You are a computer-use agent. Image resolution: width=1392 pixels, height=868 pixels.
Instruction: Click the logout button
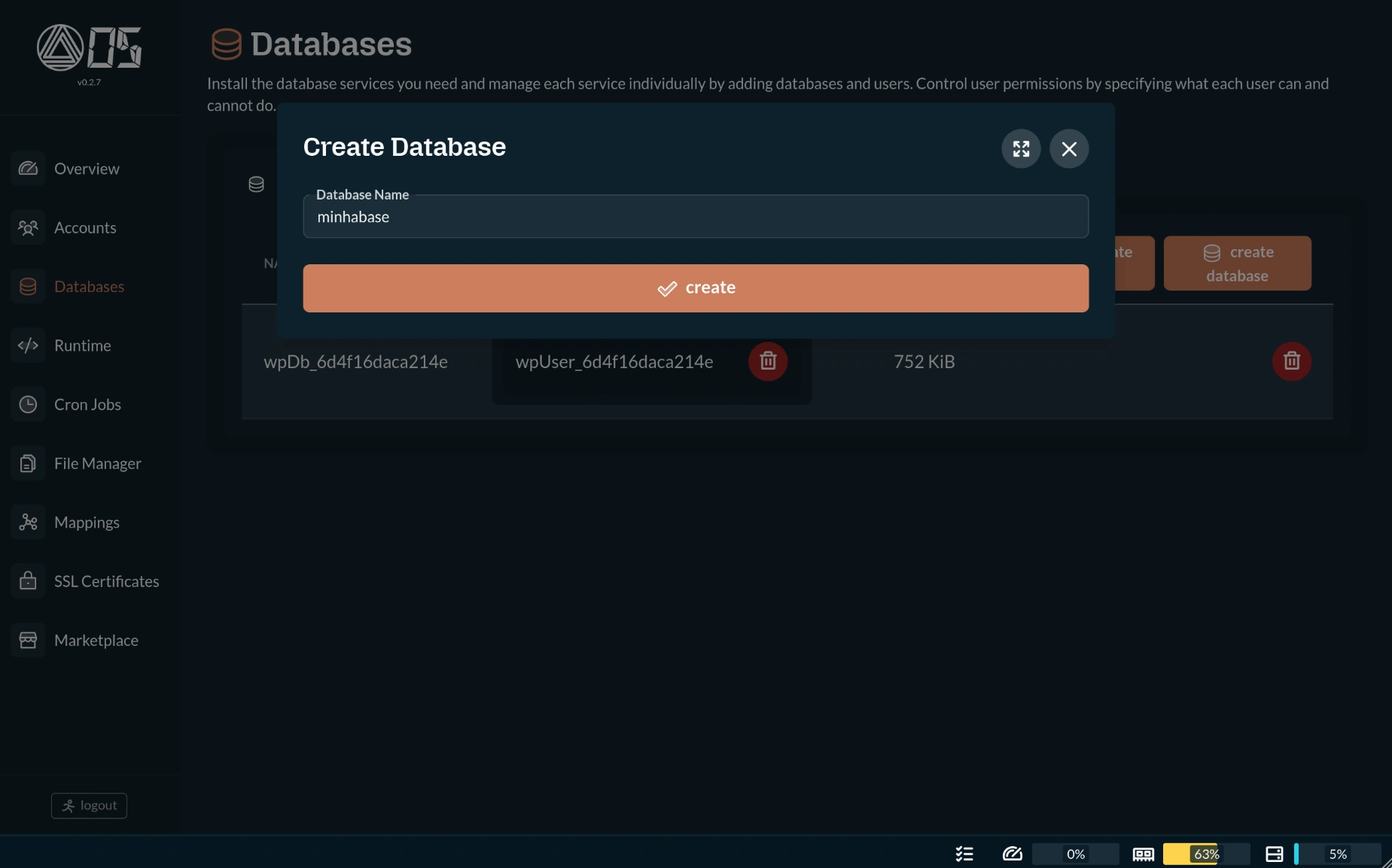pos(88,805)
